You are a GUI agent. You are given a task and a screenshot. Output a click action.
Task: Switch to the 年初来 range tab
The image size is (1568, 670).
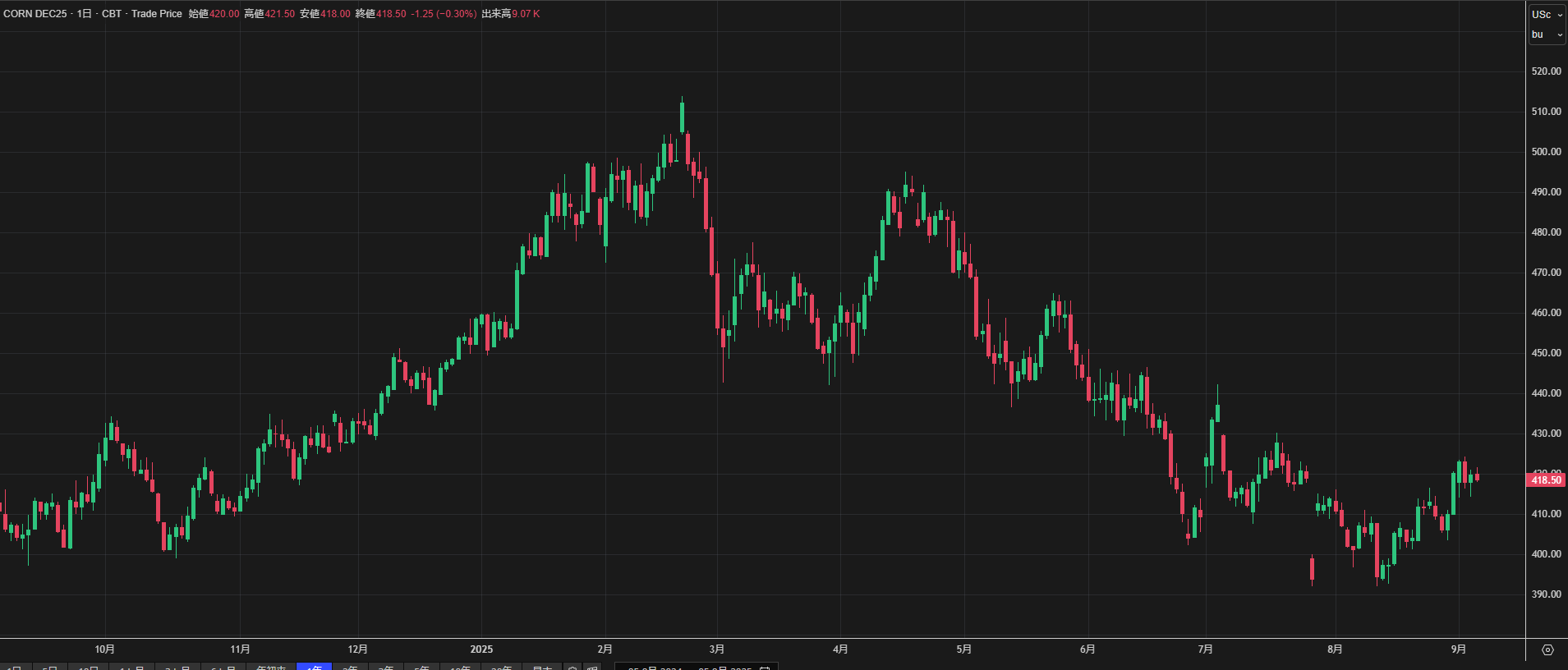click(271, 668)
